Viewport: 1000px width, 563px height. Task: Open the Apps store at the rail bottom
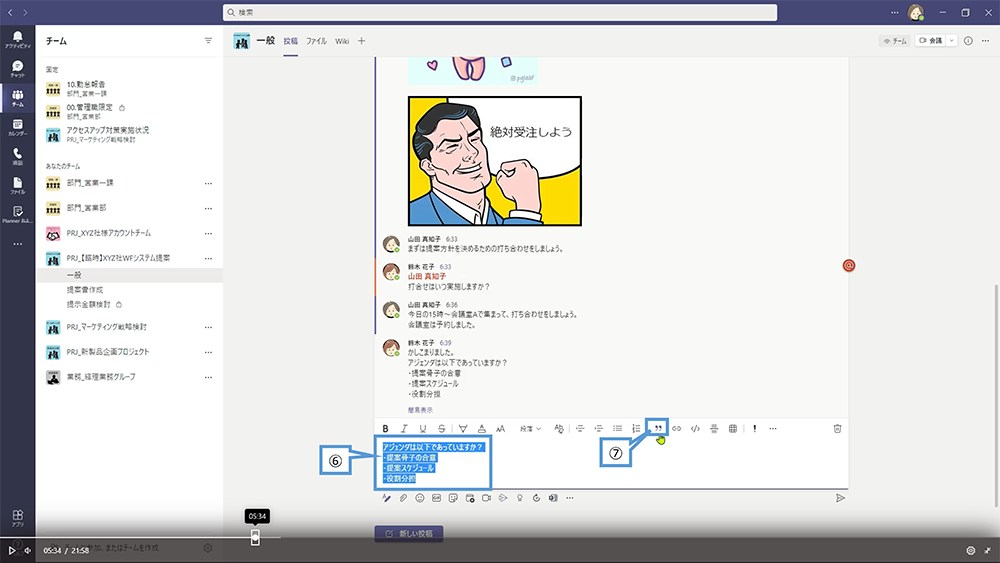[17, 517]
